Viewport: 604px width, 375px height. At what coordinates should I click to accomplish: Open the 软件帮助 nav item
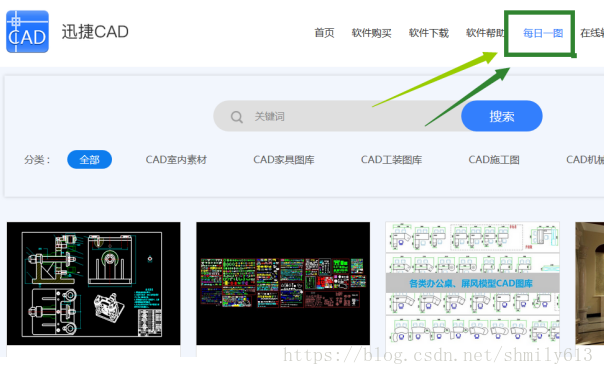485,33
